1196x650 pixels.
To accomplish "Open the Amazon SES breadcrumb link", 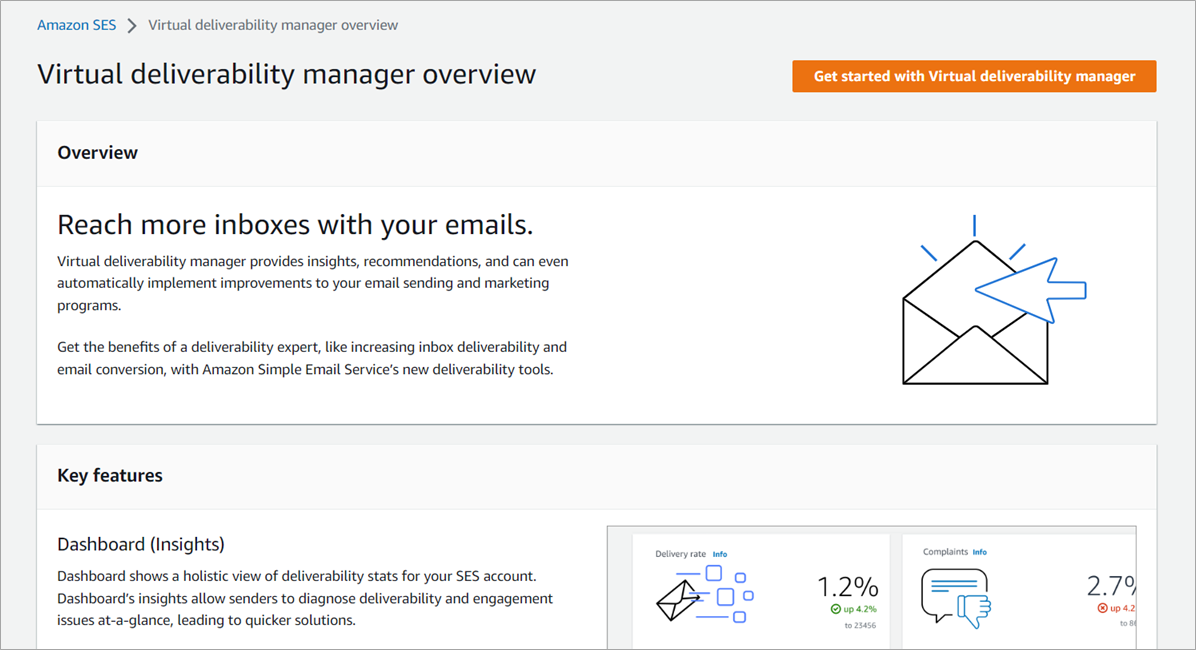I will tap(76, 25).
